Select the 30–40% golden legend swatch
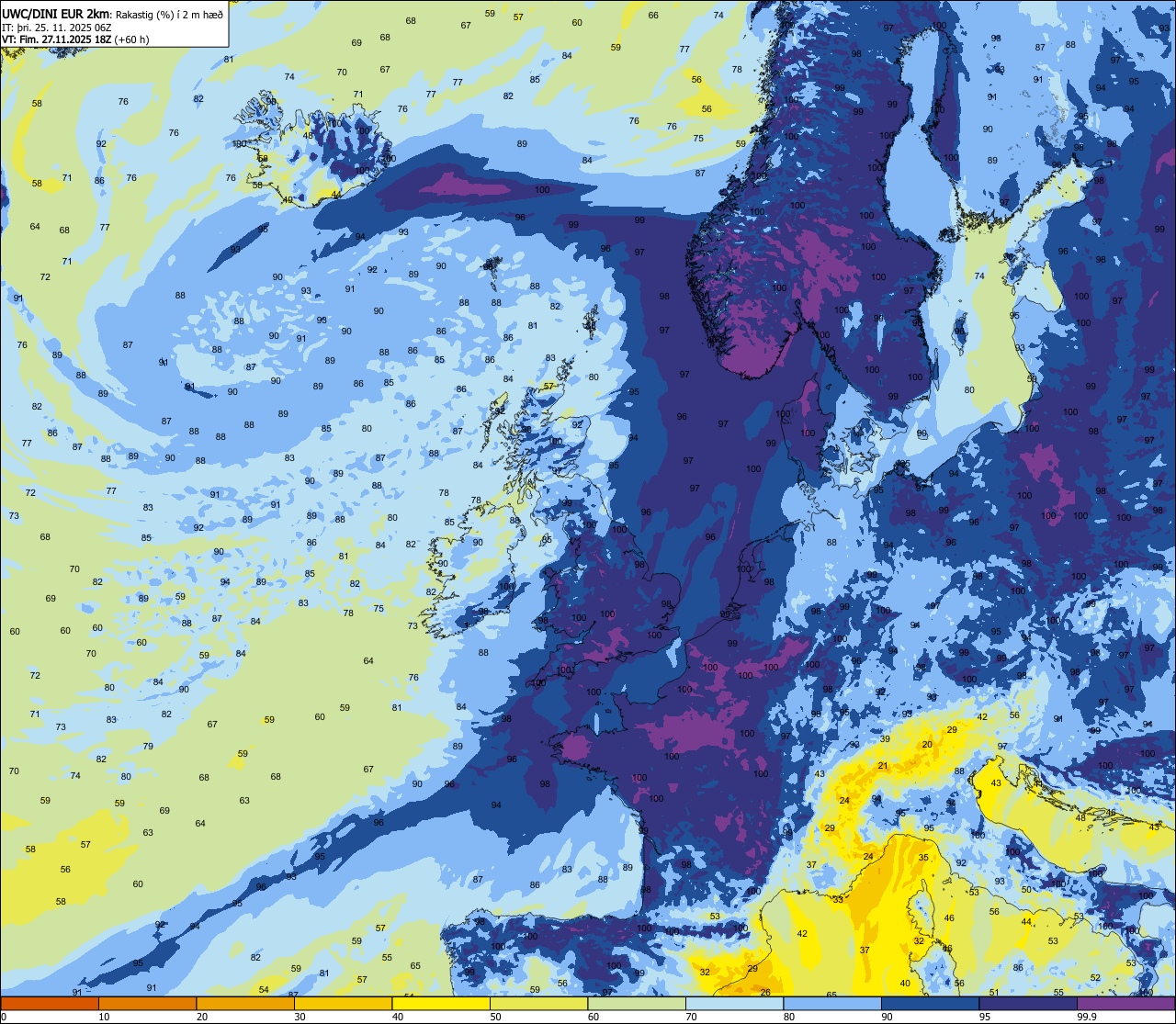 343,1004
